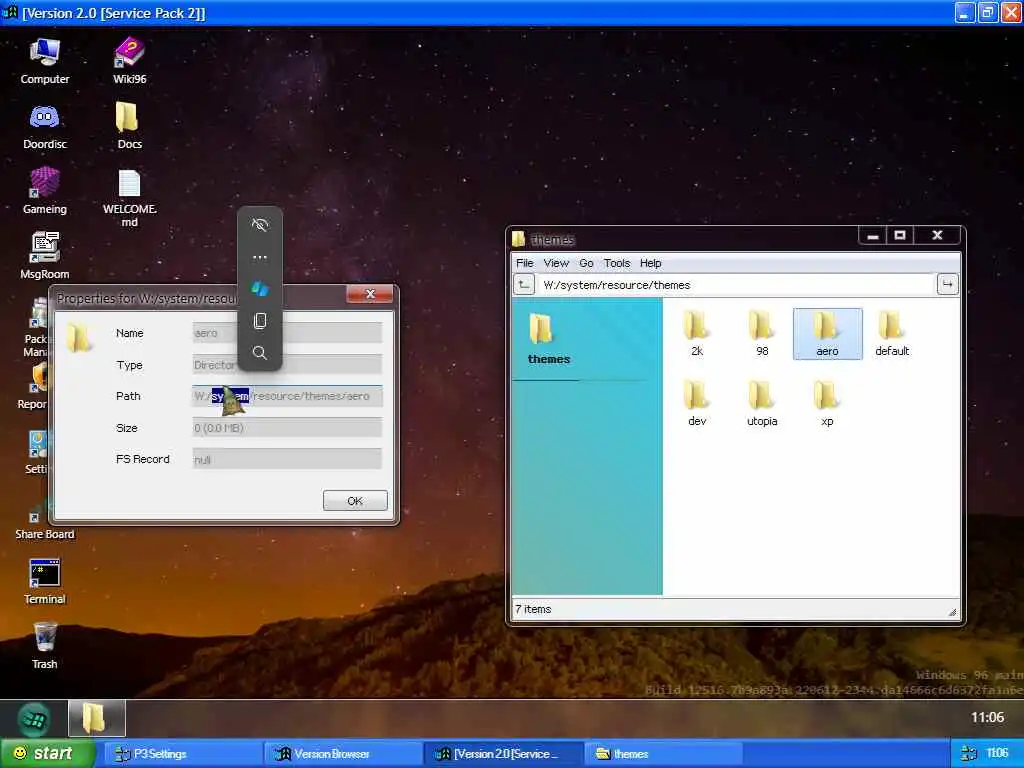Click the green start button
The image size is (1024, 768).
[x=47, y=754]
